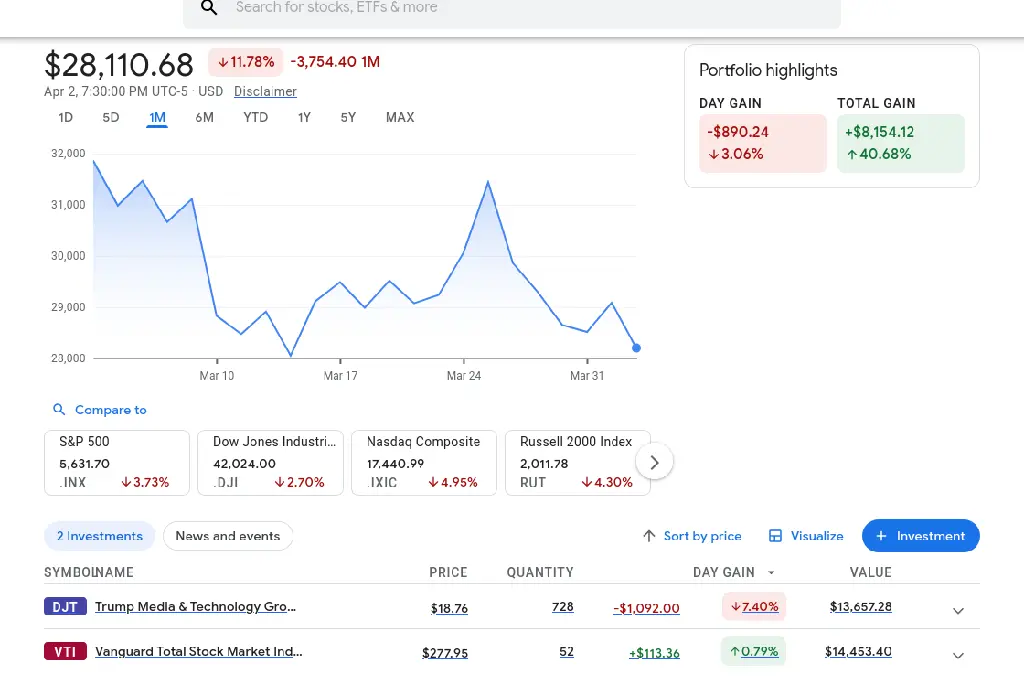Screen dimensions: 1024x695
Task: Click the portfolio total $28,110.68
Action: tap(119, 65)
